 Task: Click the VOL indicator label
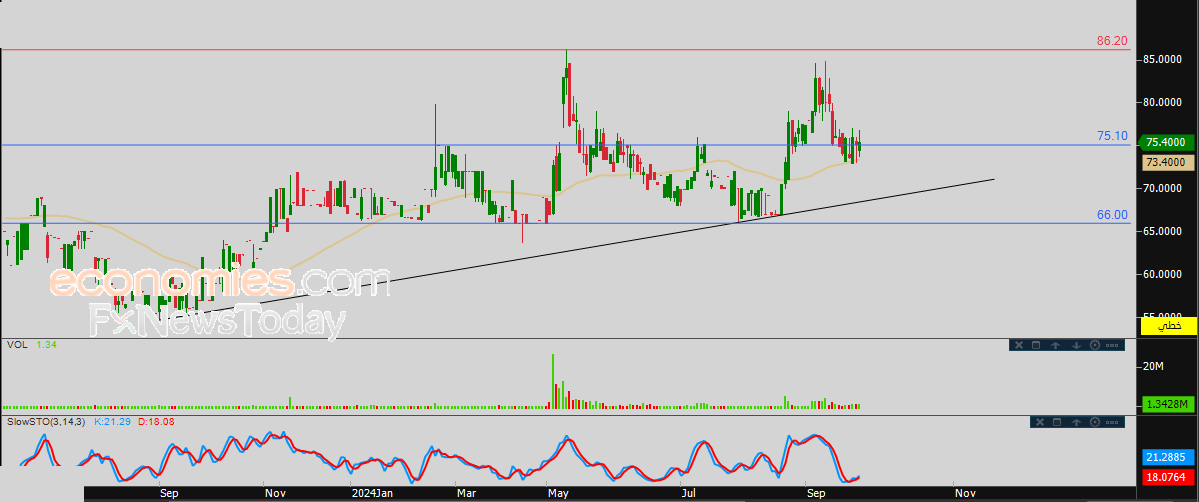[x=16, y=345]
